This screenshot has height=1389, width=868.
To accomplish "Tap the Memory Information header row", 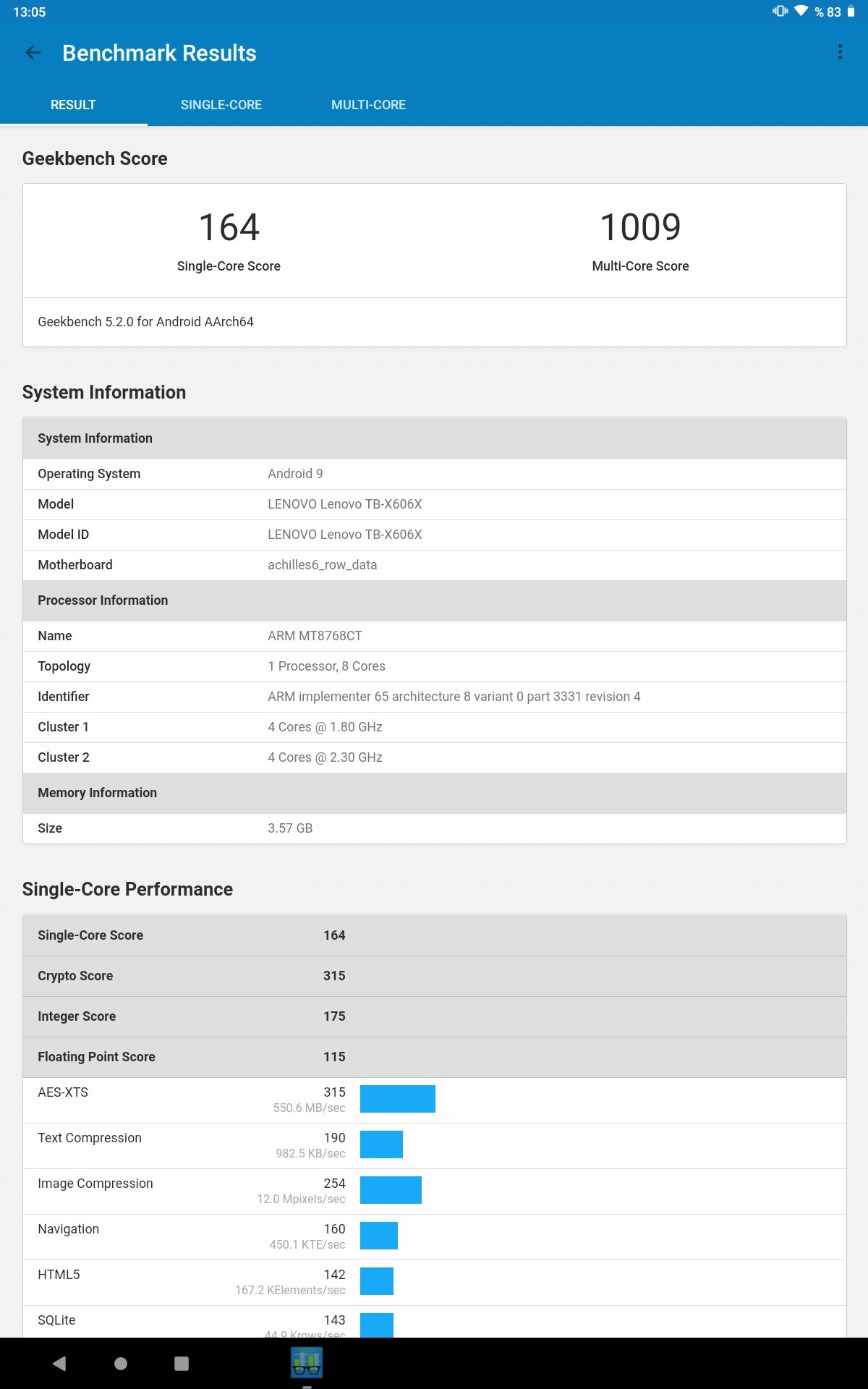I will 434,793.
